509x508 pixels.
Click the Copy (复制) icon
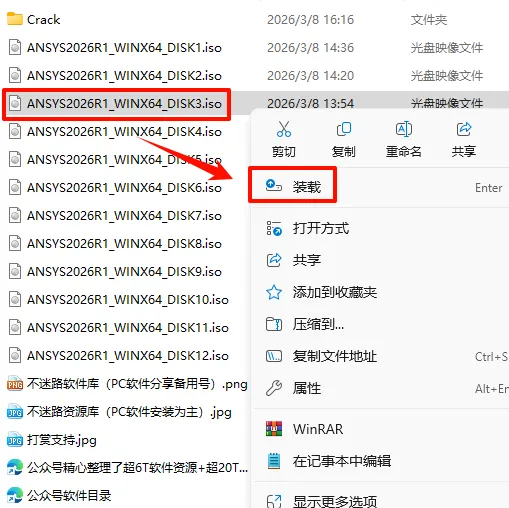tap(344, 129)
